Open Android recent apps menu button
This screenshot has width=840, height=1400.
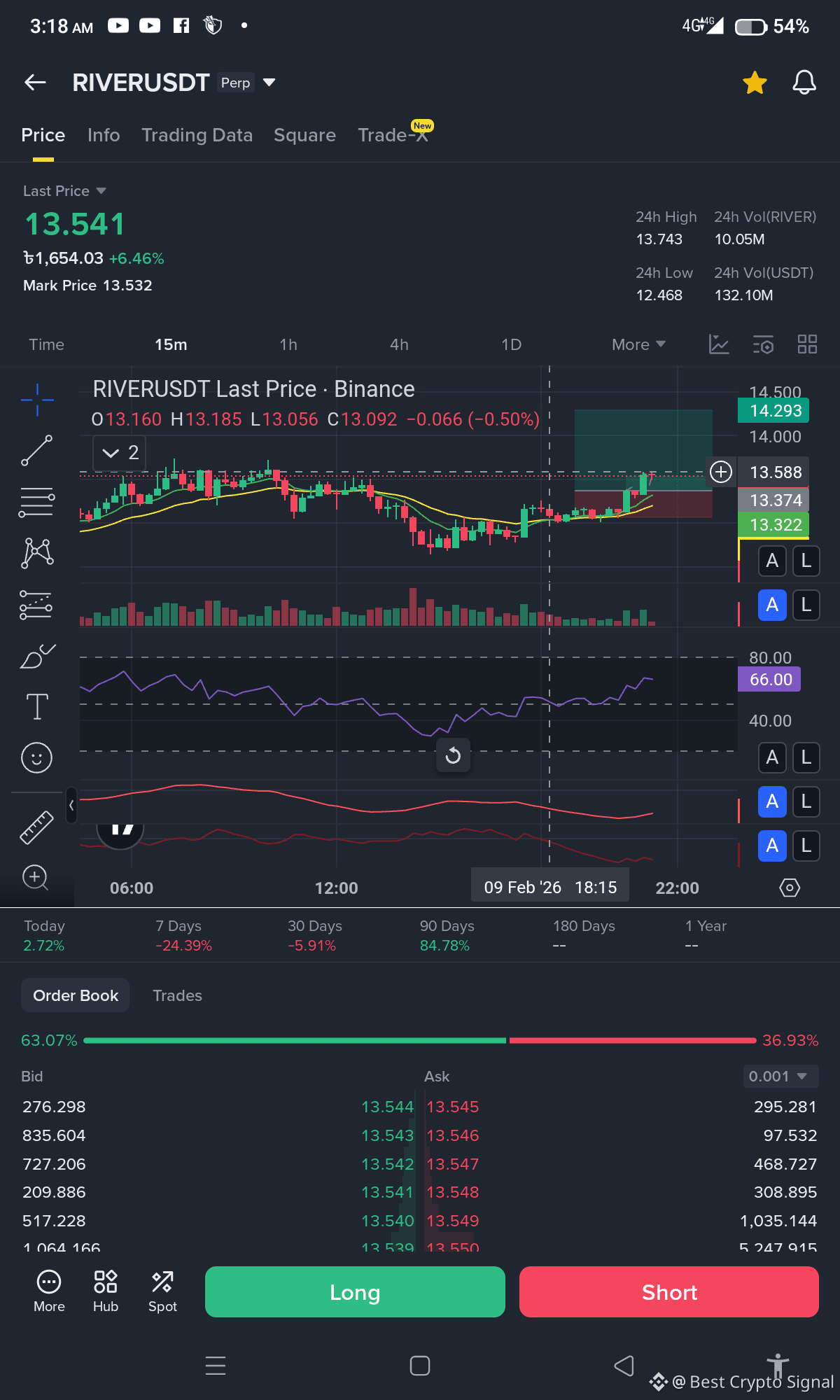[216, 1366]
